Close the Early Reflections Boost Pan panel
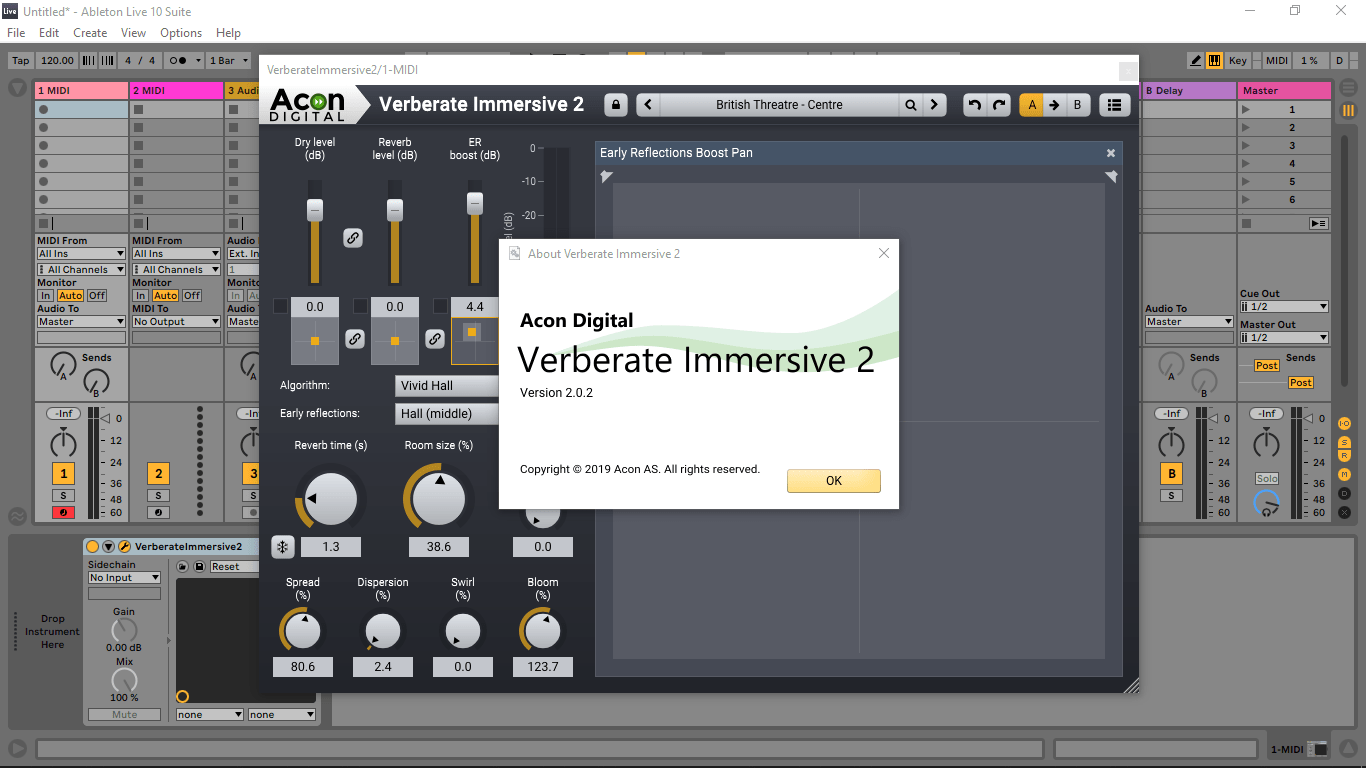This screenshot has width=1366, height=768. pyautogui.click(x=1110, y=153)
